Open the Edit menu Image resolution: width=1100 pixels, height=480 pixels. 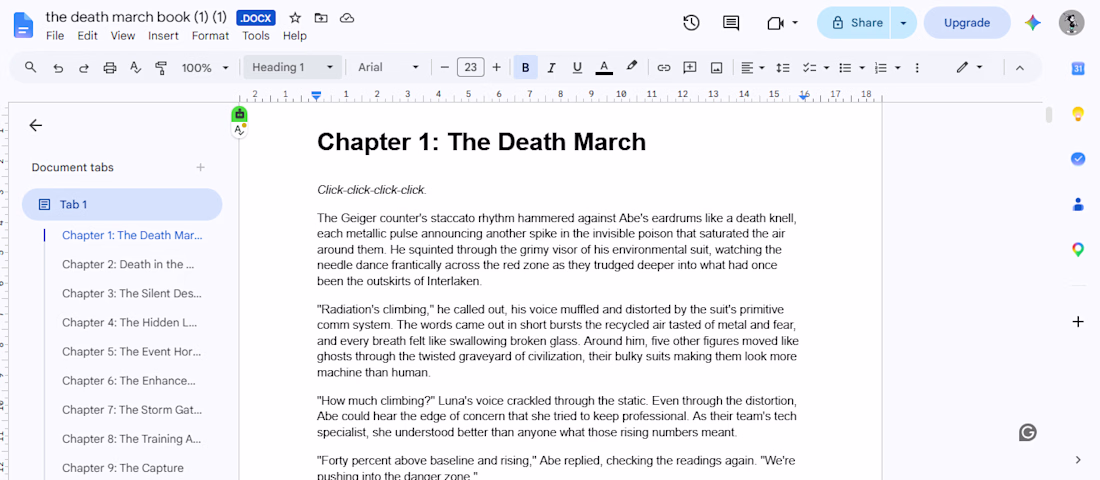point(87,36)
